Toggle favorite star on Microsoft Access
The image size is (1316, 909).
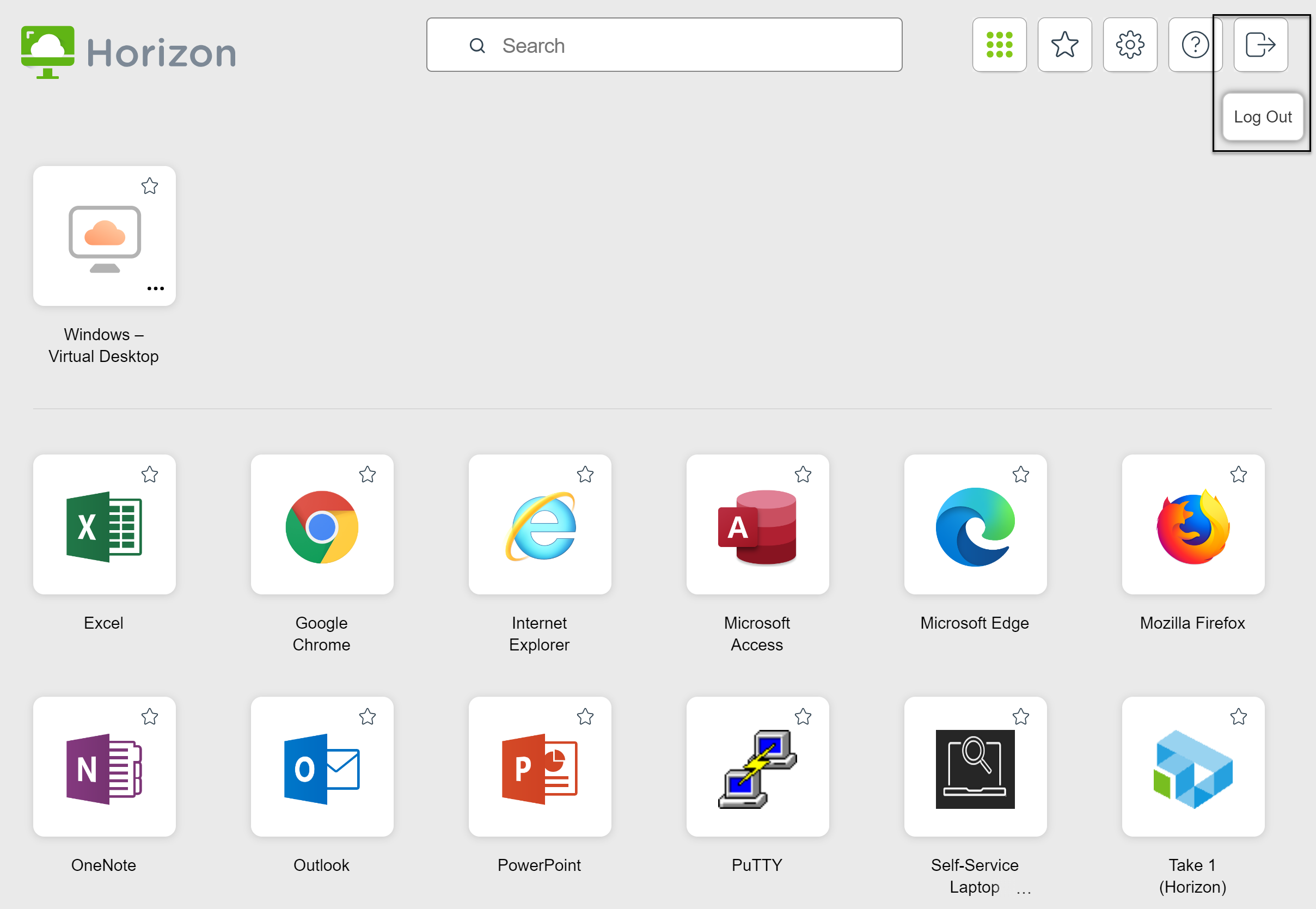click(803, 474)
